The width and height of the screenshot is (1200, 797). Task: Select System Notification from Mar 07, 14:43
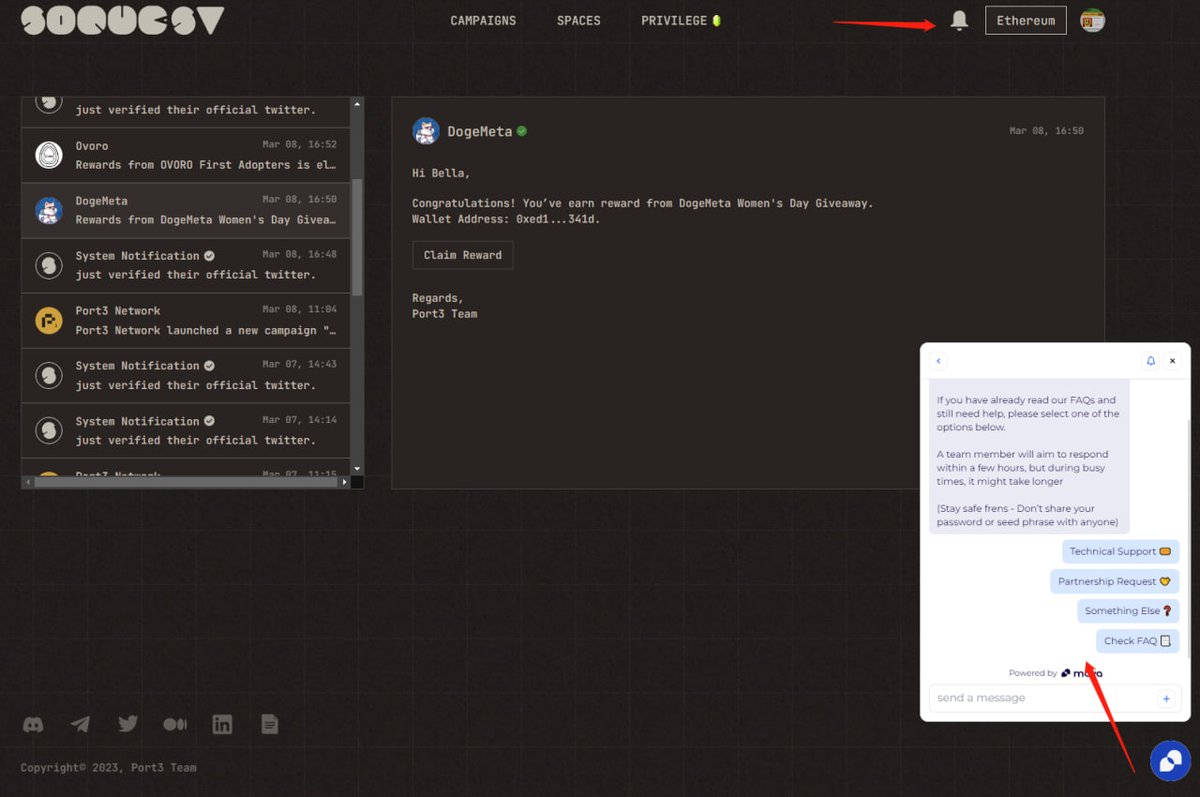point(186,376)
